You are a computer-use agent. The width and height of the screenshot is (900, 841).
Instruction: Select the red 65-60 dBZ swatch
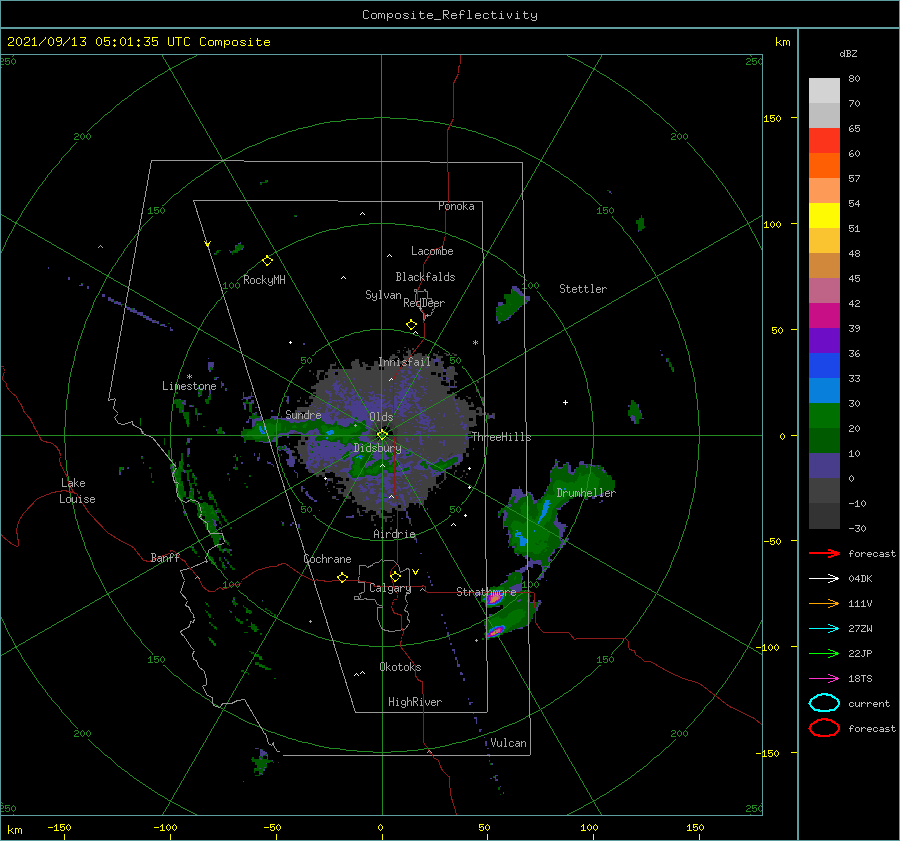[x=824, y=140]
